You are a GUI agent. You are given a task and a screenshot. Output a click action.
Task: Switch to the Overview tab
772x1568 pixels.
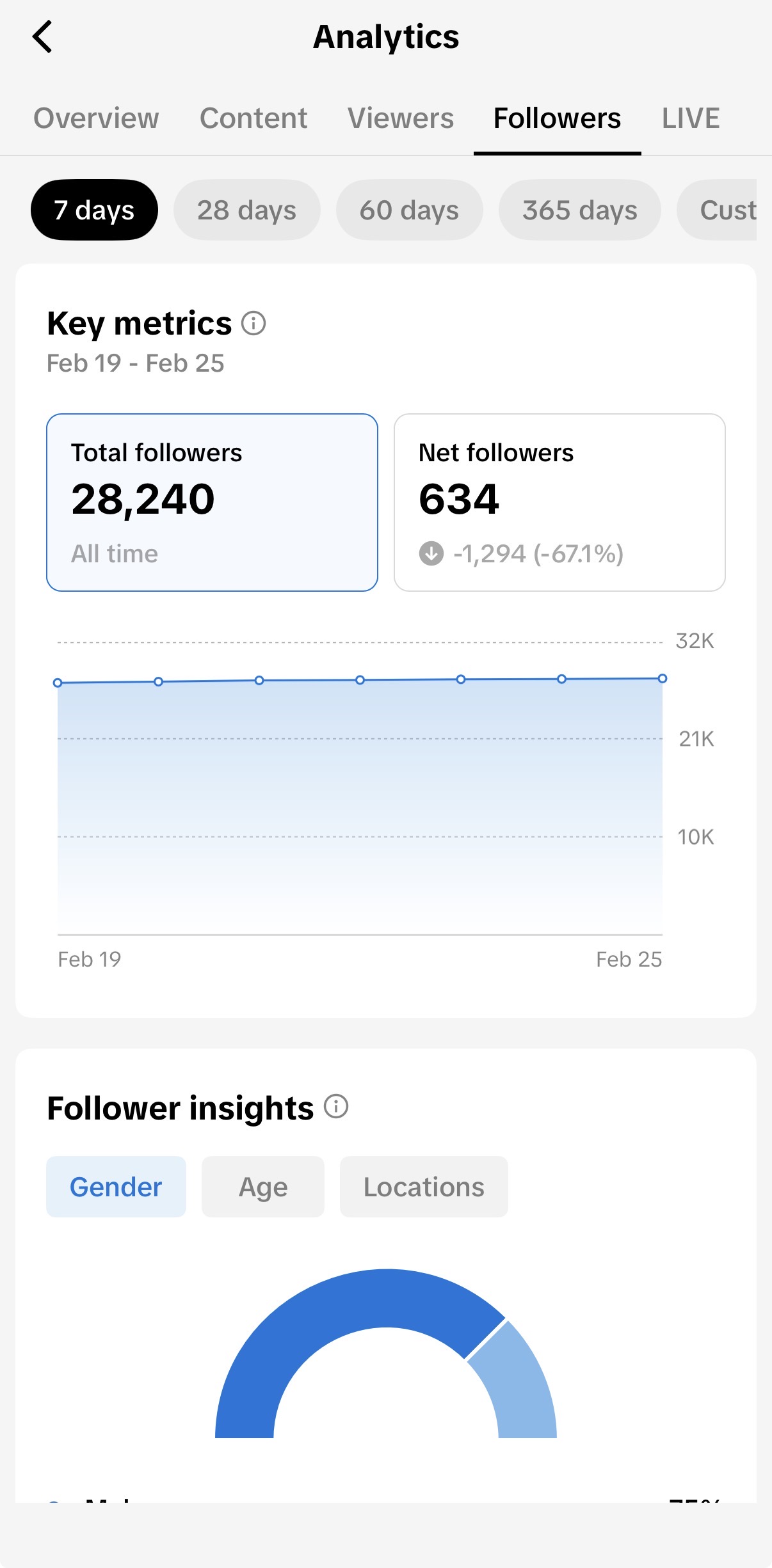tap(96, 118)
